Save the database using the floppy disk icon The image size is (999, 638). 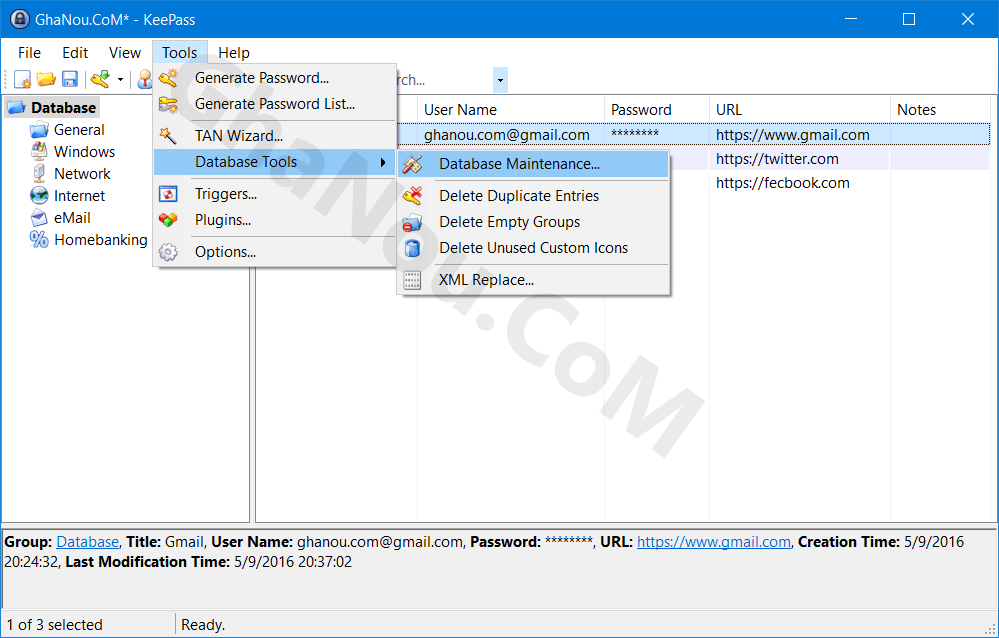(69, 80)
